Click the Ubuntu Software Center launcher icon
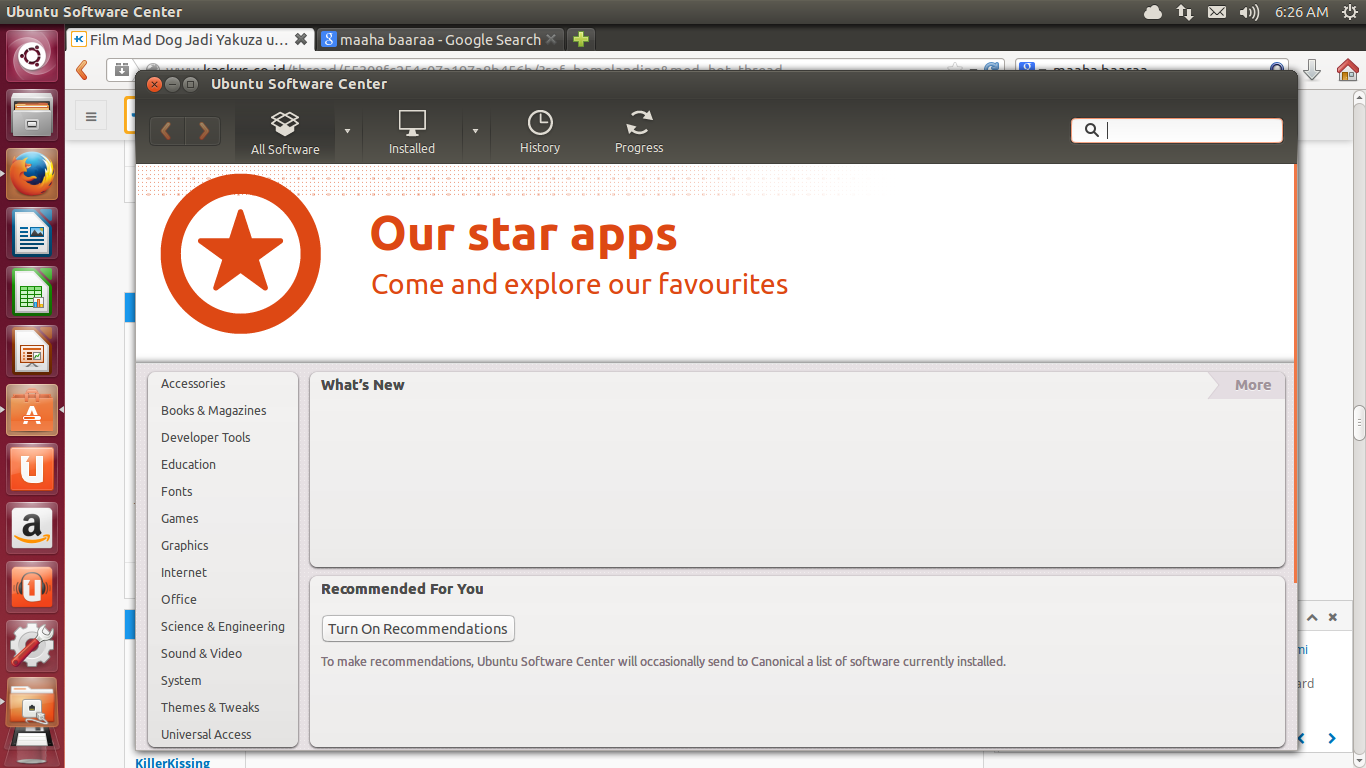This screenshot has height=768, width=1366. pyautogui.click(x=33, y=410)
